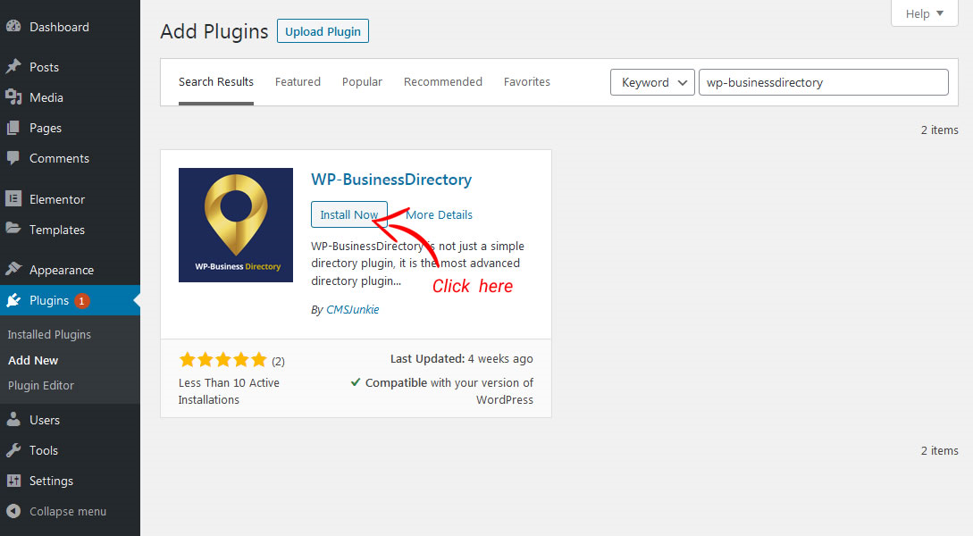The width and height of the screenshot is (973, 536).
Task: Click the top '2 items' count text
Action: [x=939, y=130]
